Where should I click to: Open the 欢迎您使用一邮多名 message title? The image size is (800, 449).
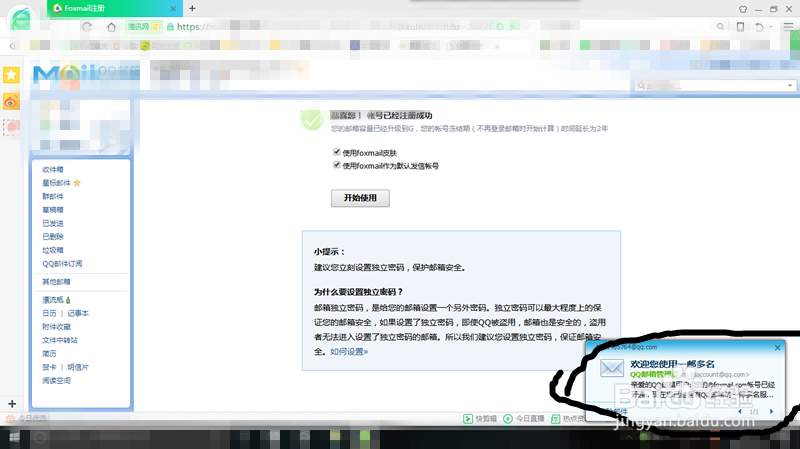pyautogui.click(x=672, y=364)
